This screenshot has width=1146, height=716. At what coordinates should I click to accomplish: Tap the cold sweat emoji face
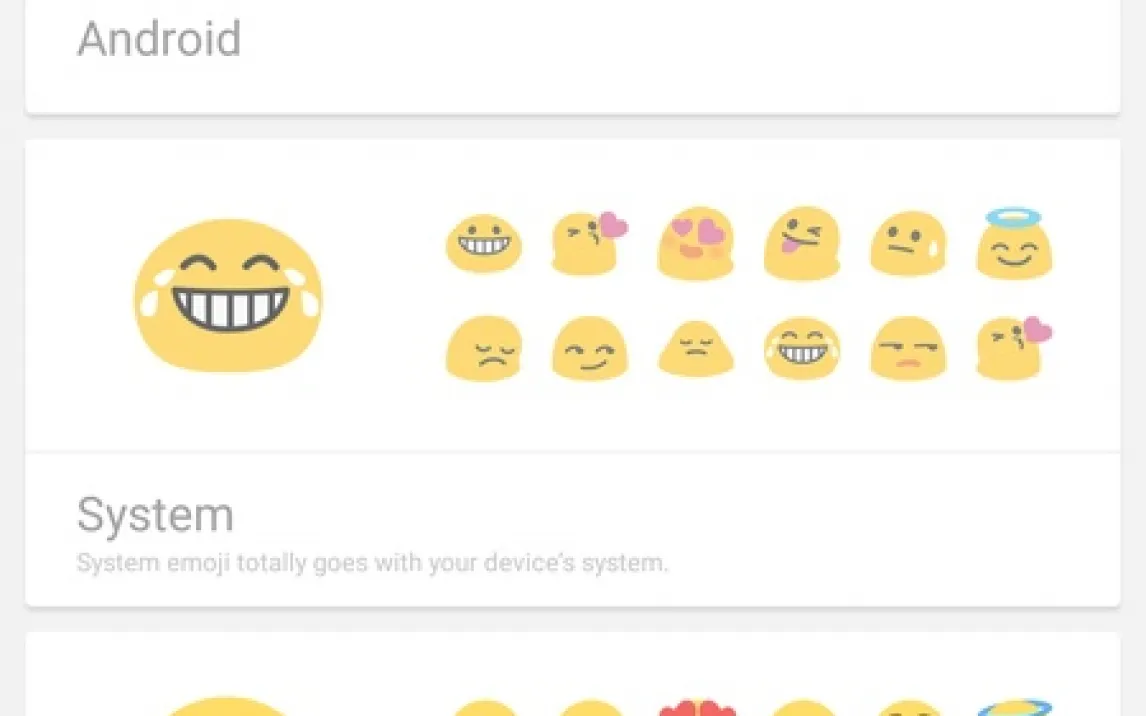point(908,243)
